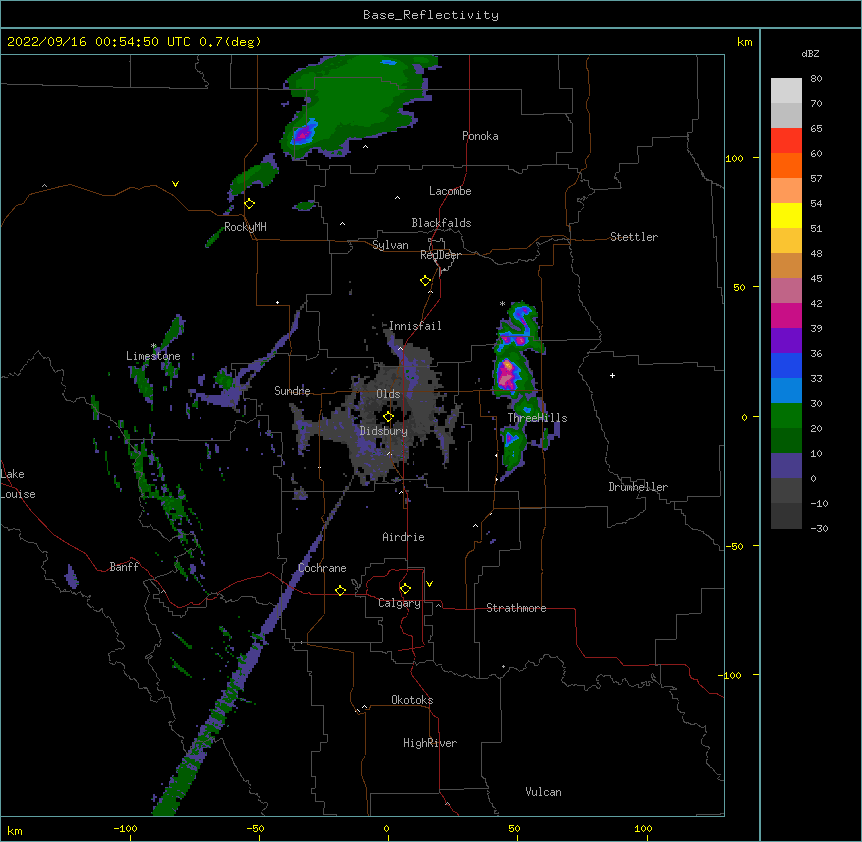Click the white plus marker west of Drumheller
Viewport: 862px width, 842px height.
[x=612, y=376]
